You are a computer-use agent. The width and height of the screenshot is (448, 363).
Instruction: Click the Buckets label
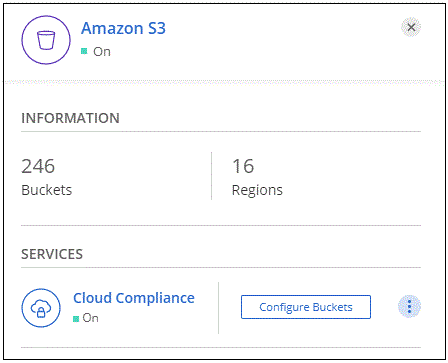(47, 190)
